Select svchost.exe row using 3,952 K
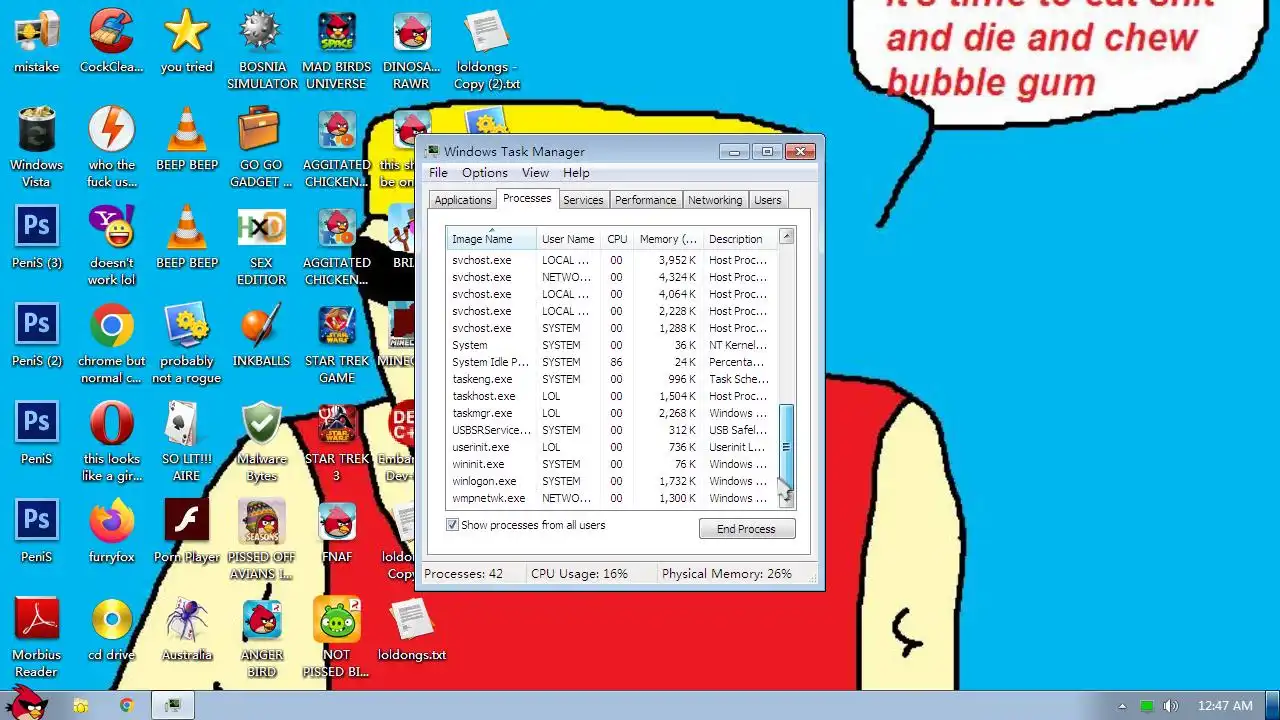 point(612,260)
